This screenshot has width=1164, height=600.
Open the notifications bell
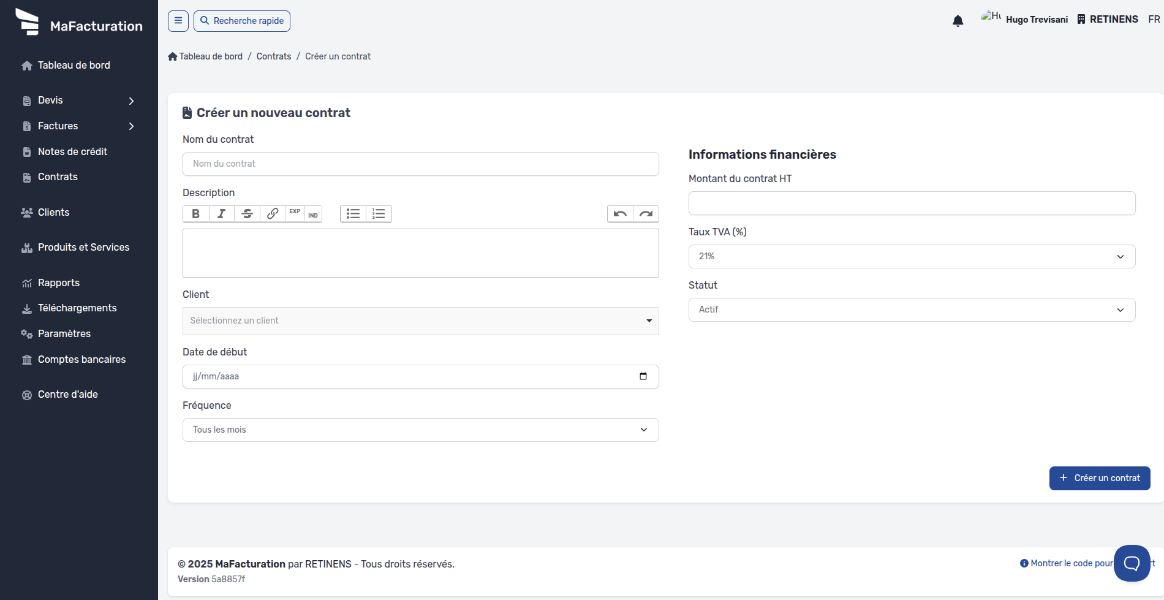point(958,20)
